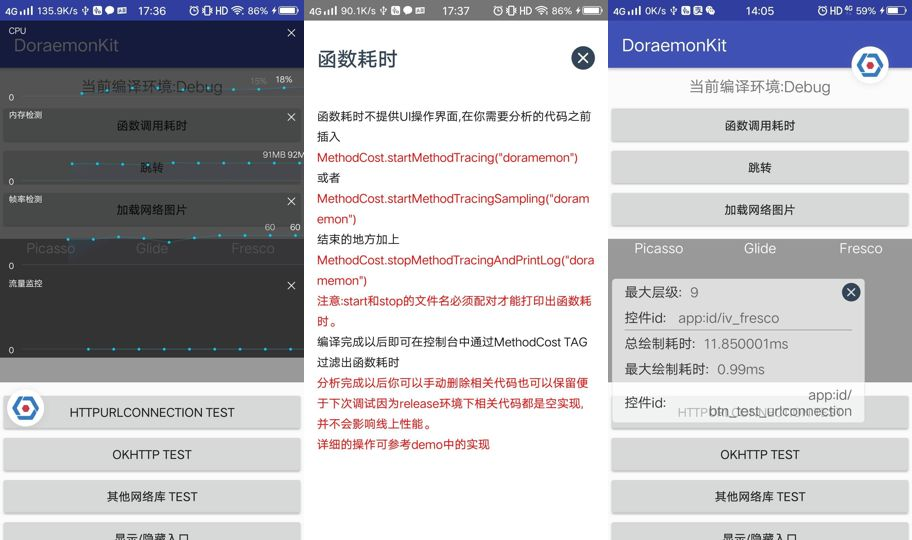
Task: Tap 其他网络库 TEST button in left screen
Action: coord(152,496)
